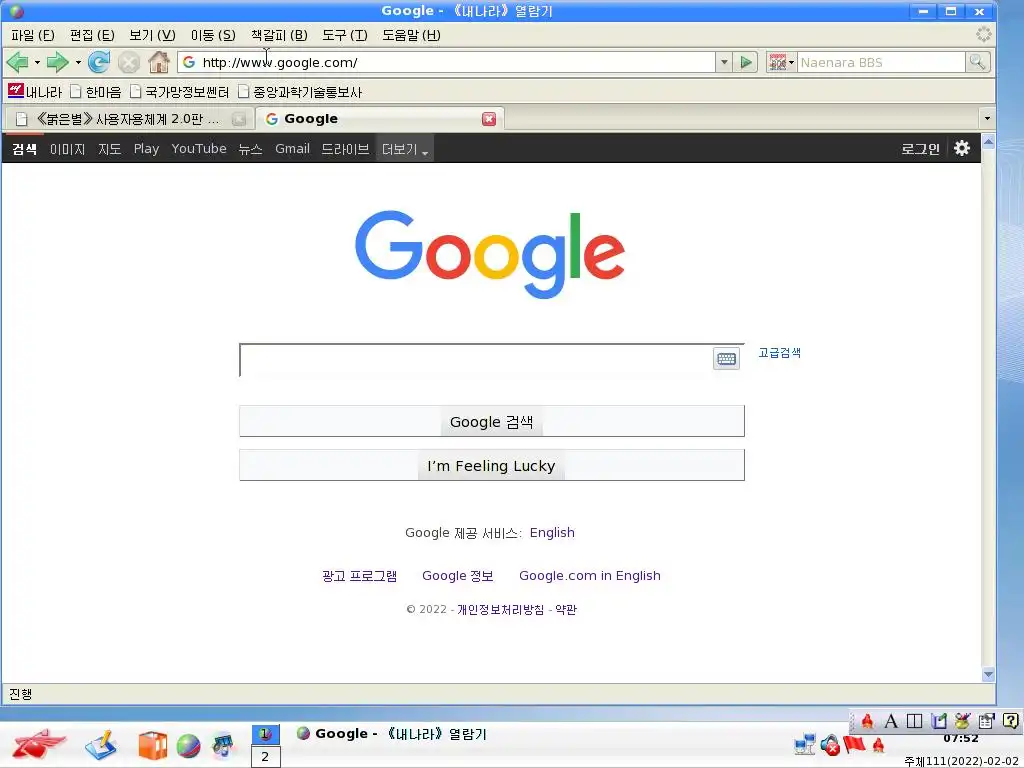Open the home page via the house icon
The width and height of the screenshot is (1024, 768).
(159, 63)
